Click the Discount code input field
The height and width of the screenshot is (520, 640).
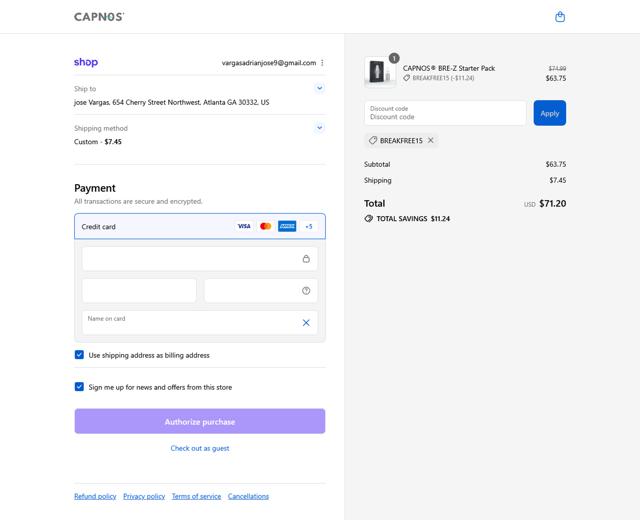pyautogui.click(x=445, y=113)
